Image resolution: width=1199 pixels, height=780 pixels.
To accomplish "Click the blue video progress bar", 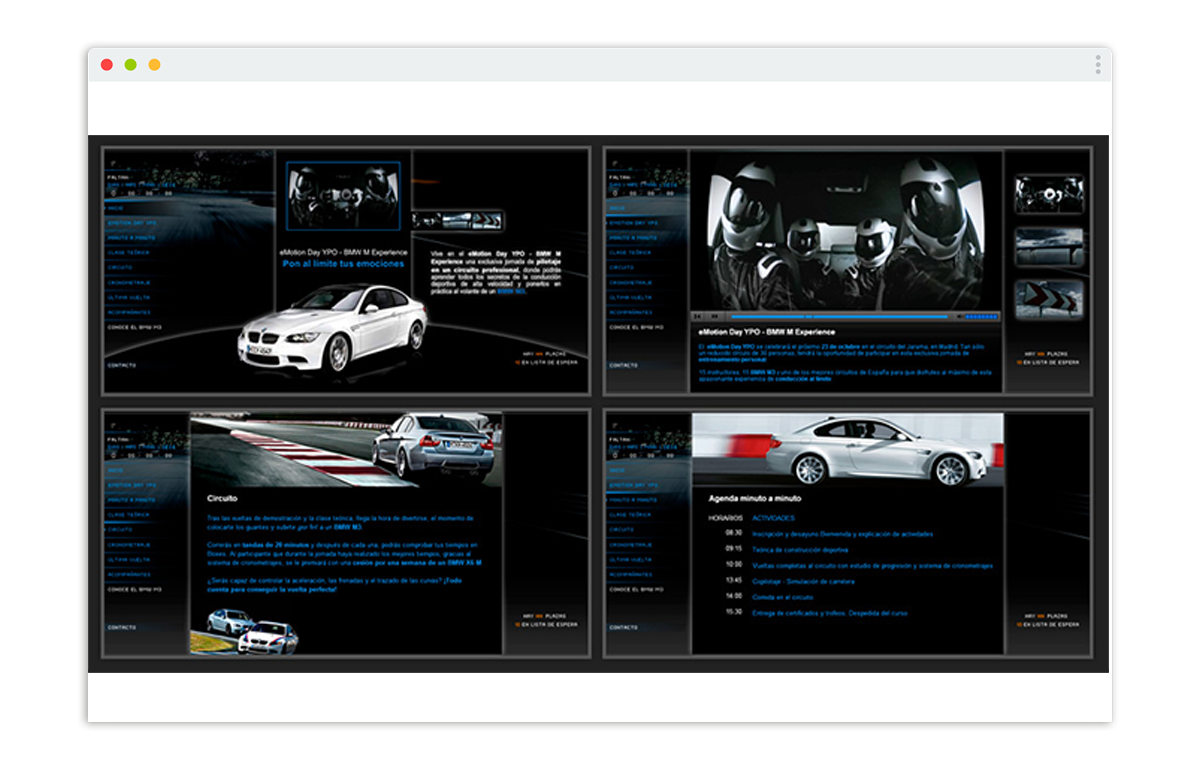I will [838, 316].
